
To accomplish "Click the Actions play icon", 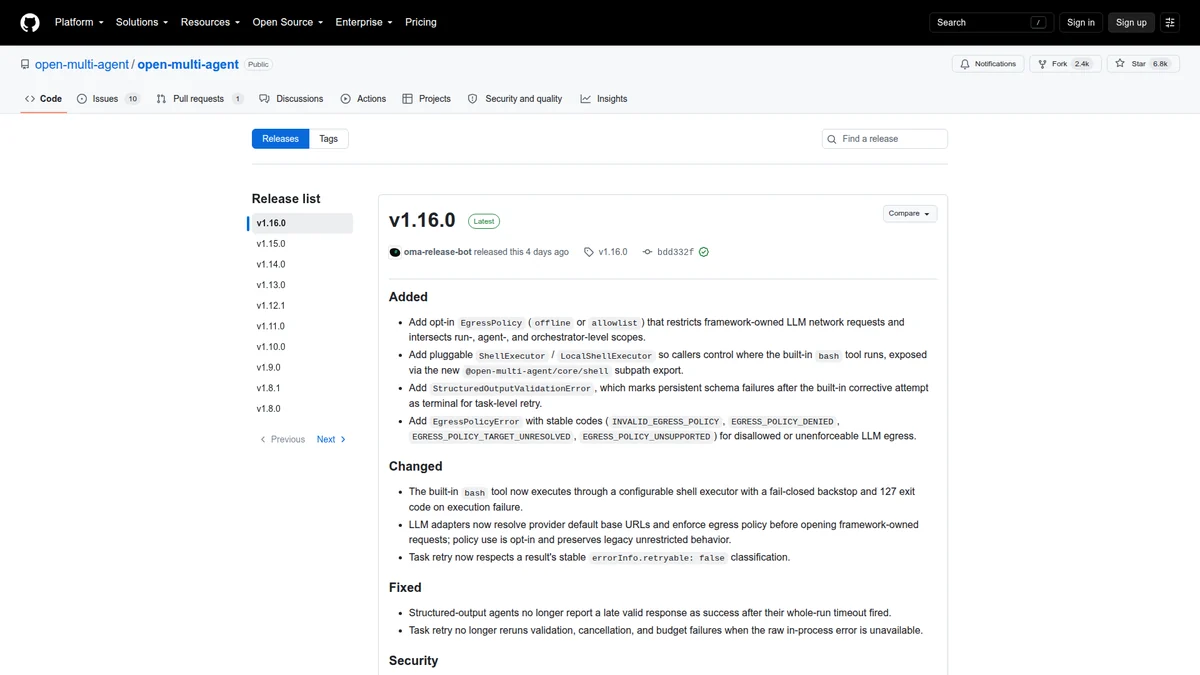I will (346, 99).
